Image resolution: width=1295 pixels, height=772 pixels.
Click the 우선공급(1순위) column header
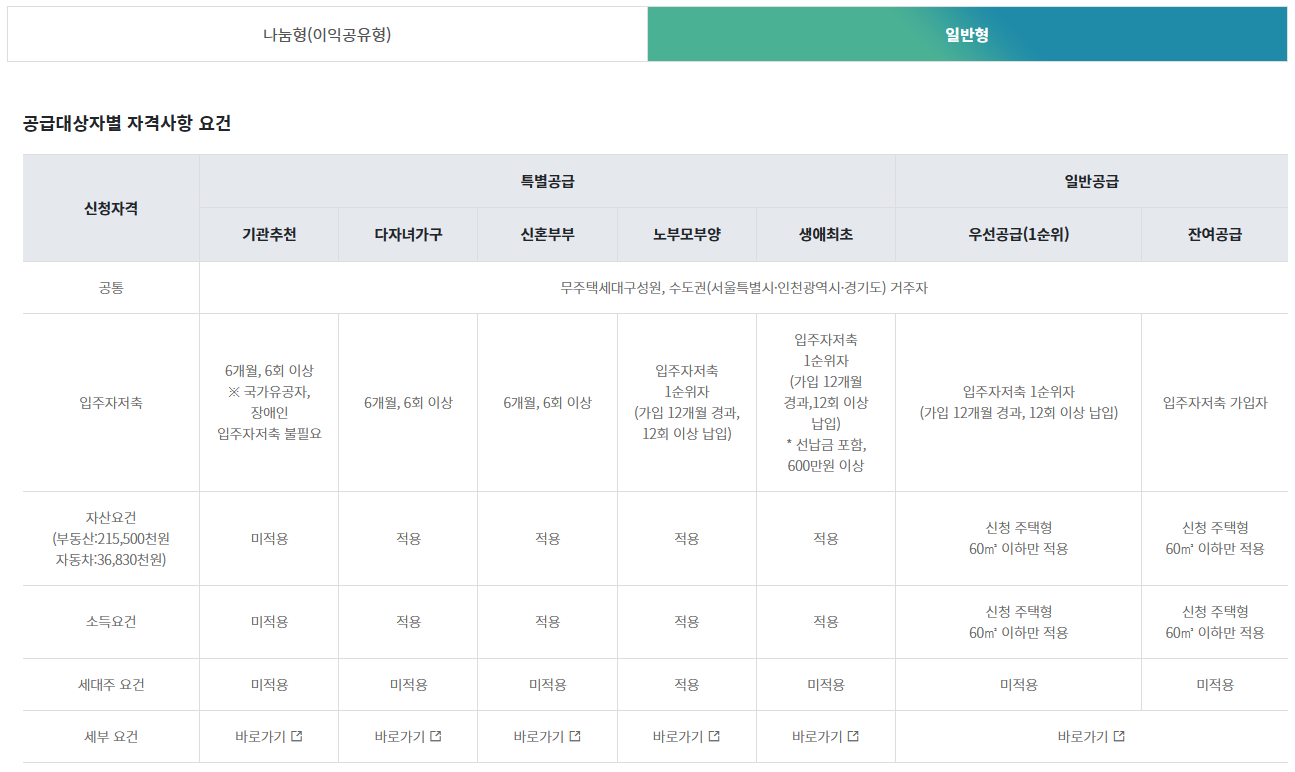(1018, 235)
